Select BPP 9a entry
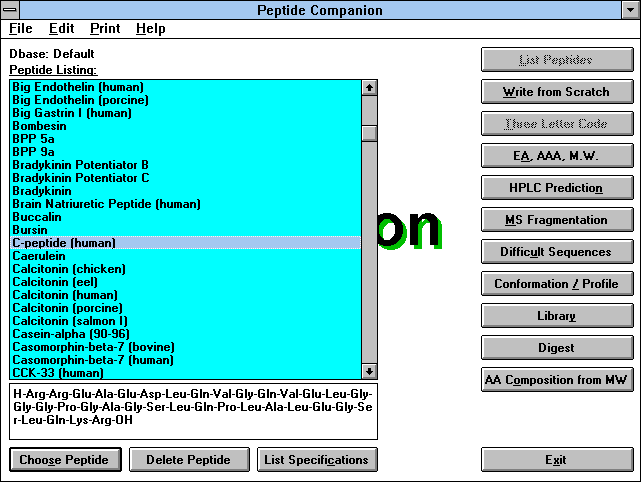Screen dimensions: 641x482 186,152
